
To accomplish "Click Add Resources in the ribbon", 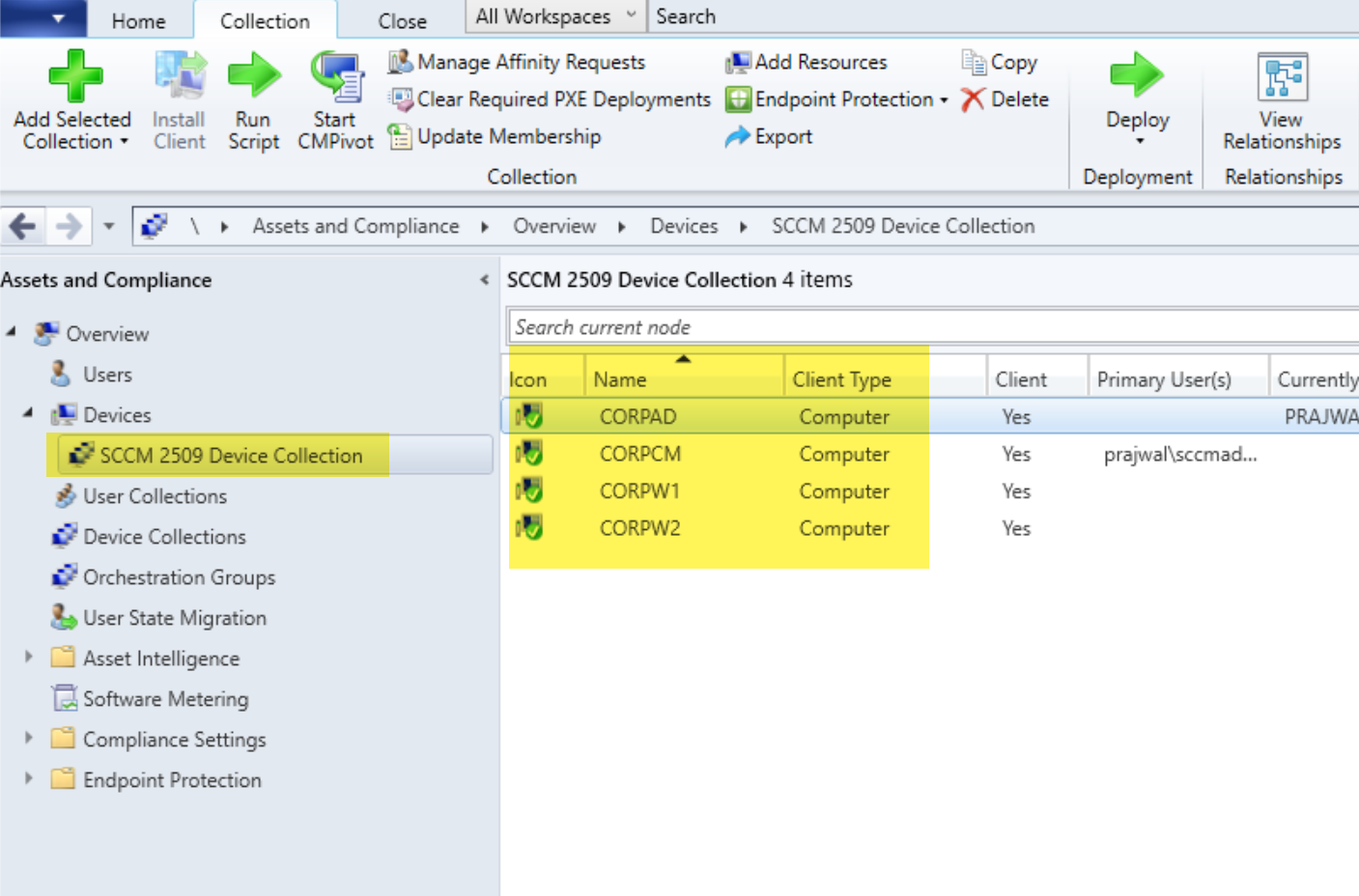I will point(807,62).
